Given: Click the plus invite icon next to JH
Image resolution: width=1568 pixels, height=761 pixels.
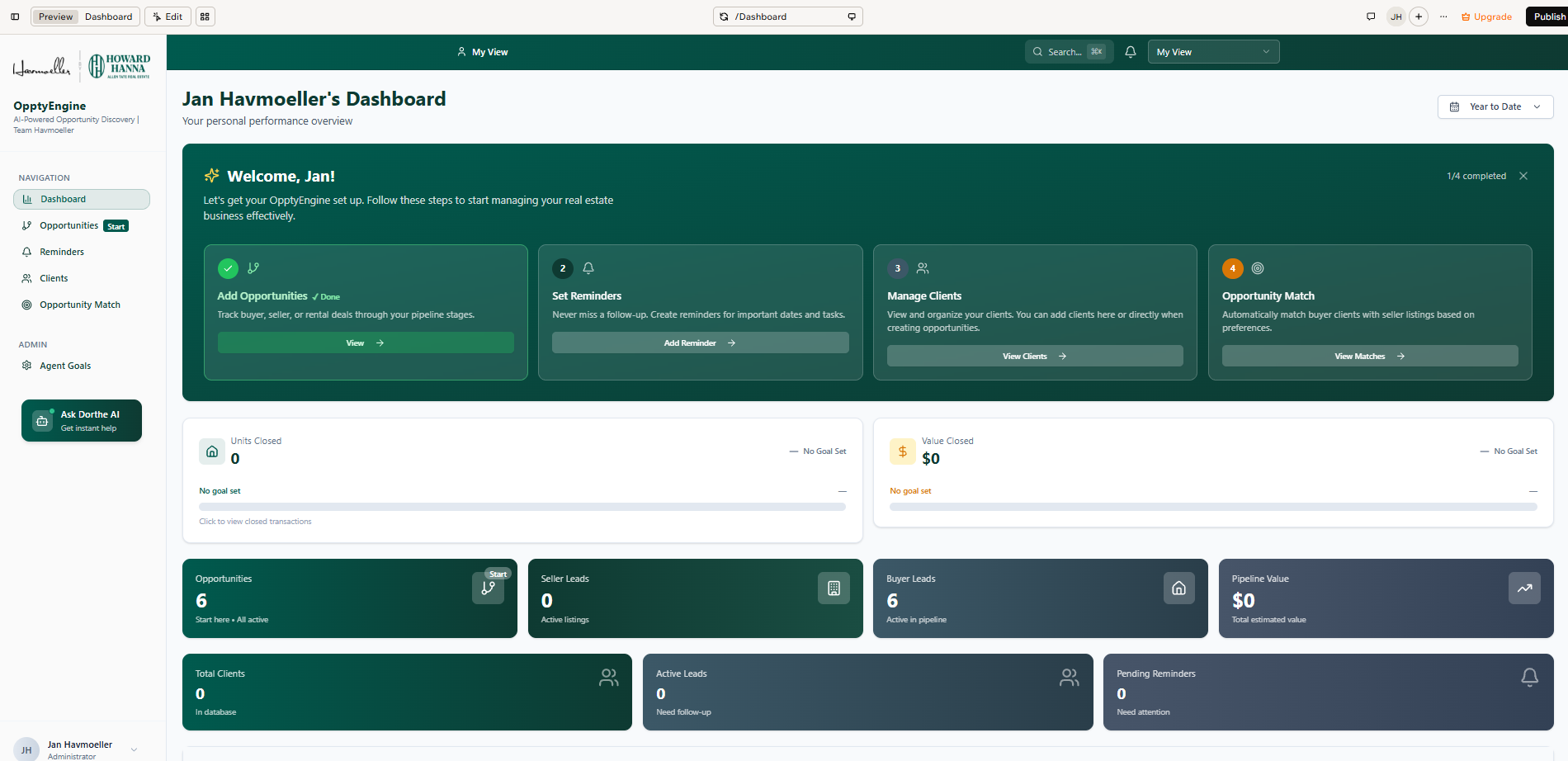Looking at the screenshot, I should 1419,17.
